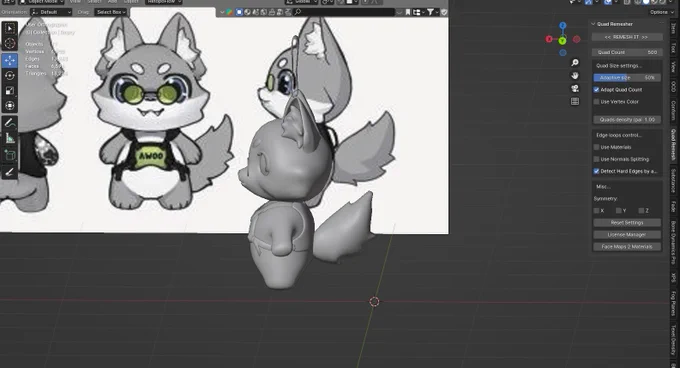680x368 pixels.
Task: Open the Texel Density sidebar tab
Action: coord(673,341)
